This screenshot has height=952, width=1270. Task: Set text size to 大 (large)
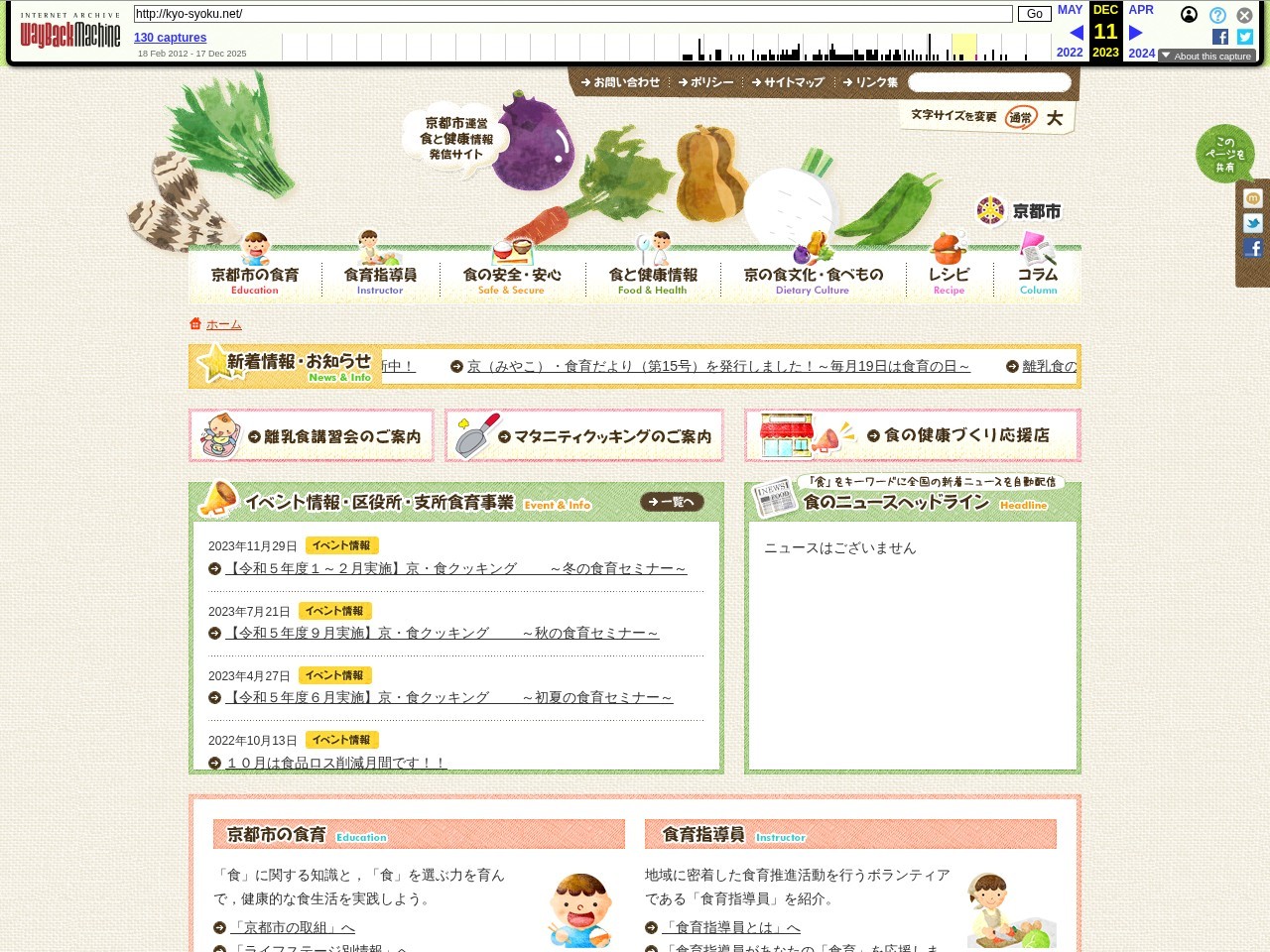(1055, 118)
